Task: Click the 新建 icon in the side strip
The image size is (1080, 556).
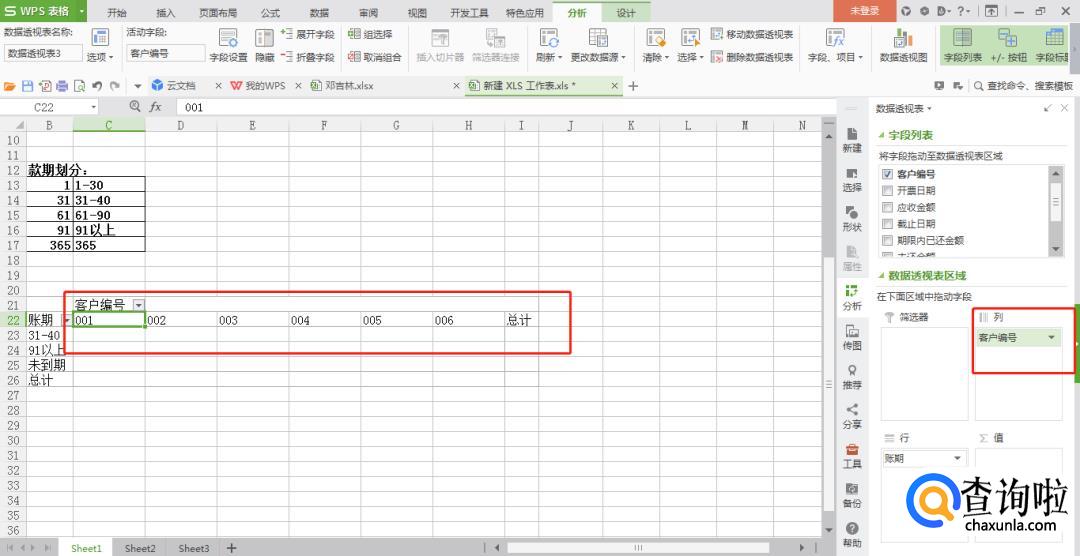Action: click(x=852, y=139)
